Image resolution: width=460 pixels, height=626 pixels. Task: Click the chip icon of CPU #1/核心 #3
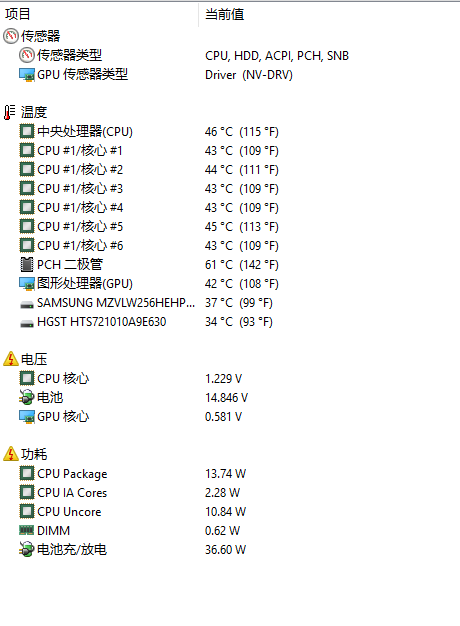pyautogui.click(x=27, y=188)
